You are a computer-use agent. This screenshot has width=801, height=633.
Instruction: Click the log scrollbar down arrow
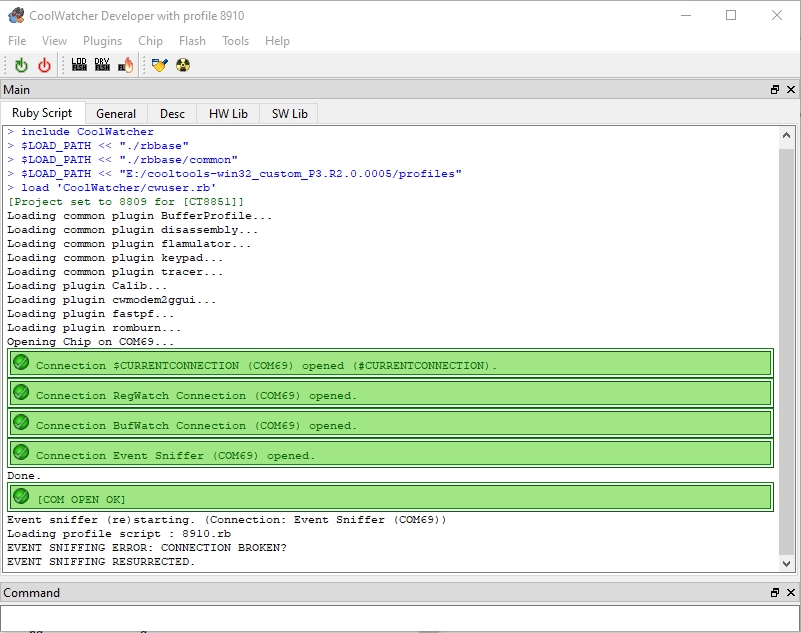click(x=786, y=563)
